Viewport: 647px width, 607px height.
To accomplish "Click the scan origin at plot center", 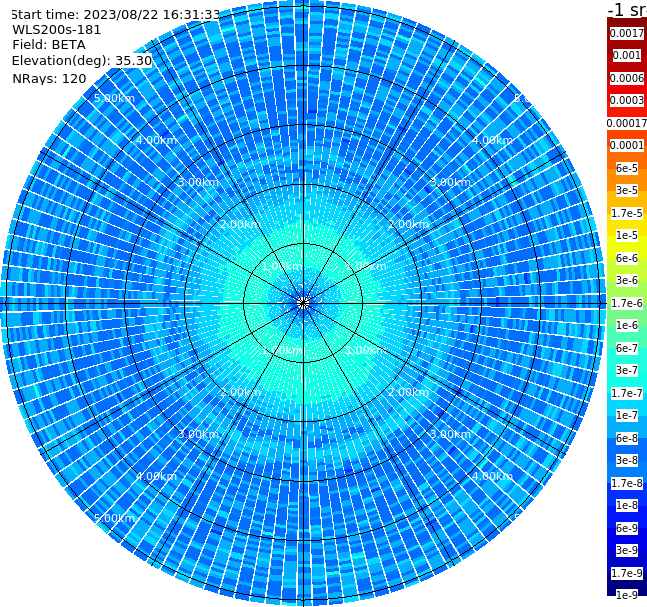I will (303, 303).
